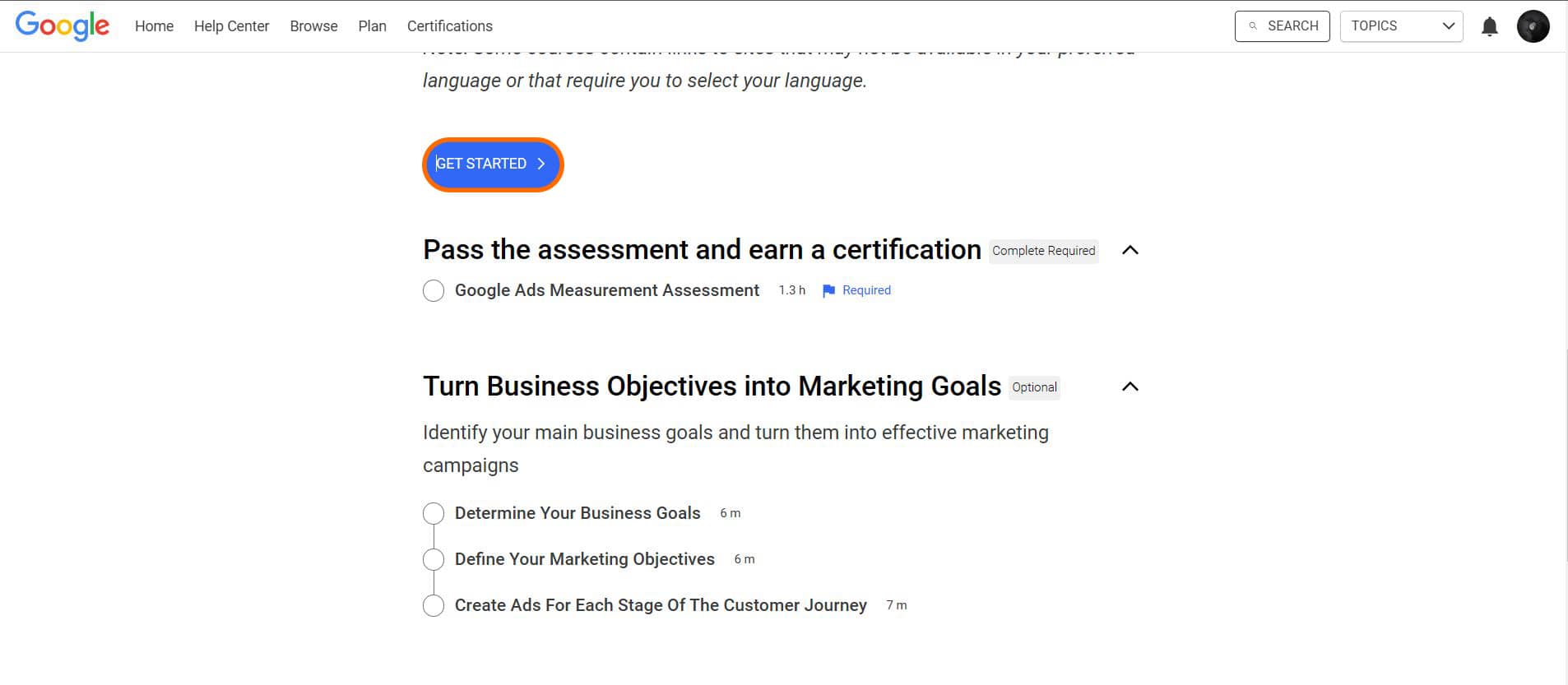1568x685 pixels.
Task: Click the blue Required flag icon
Action: click(x=828, y=290)
